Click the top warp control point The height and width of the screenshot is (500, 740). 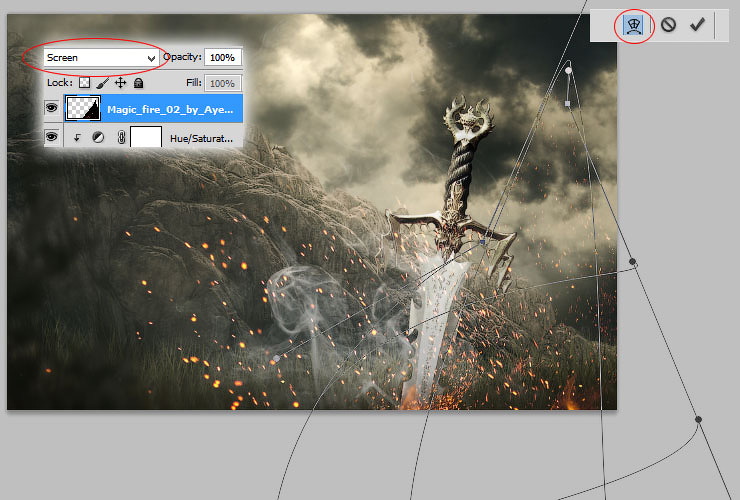pos(569,70)
